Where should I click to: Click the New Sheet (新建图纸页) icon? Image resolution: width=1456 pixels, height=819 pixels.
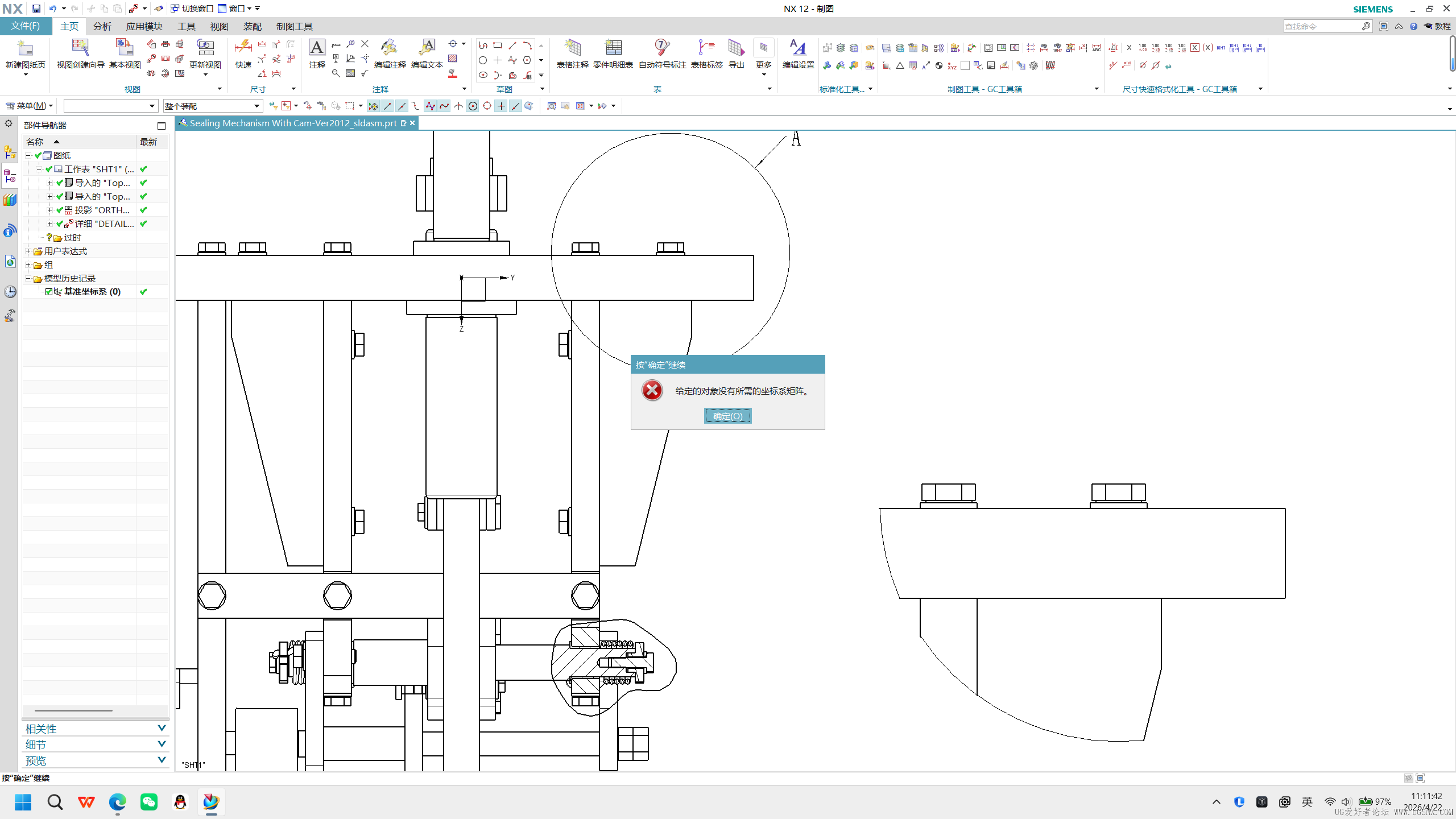(25, 48)
